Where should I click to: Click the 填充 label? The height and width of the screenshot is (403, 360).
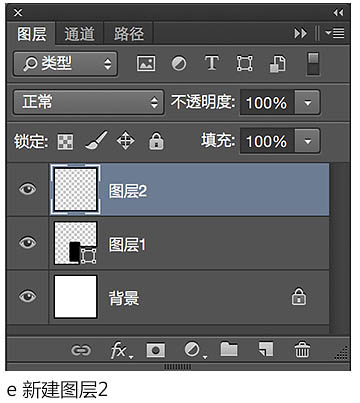tap(219, 140)
